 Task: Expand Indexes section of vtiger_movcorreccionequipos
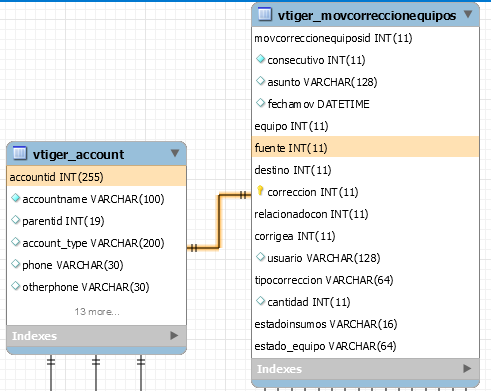pos(467,368)
